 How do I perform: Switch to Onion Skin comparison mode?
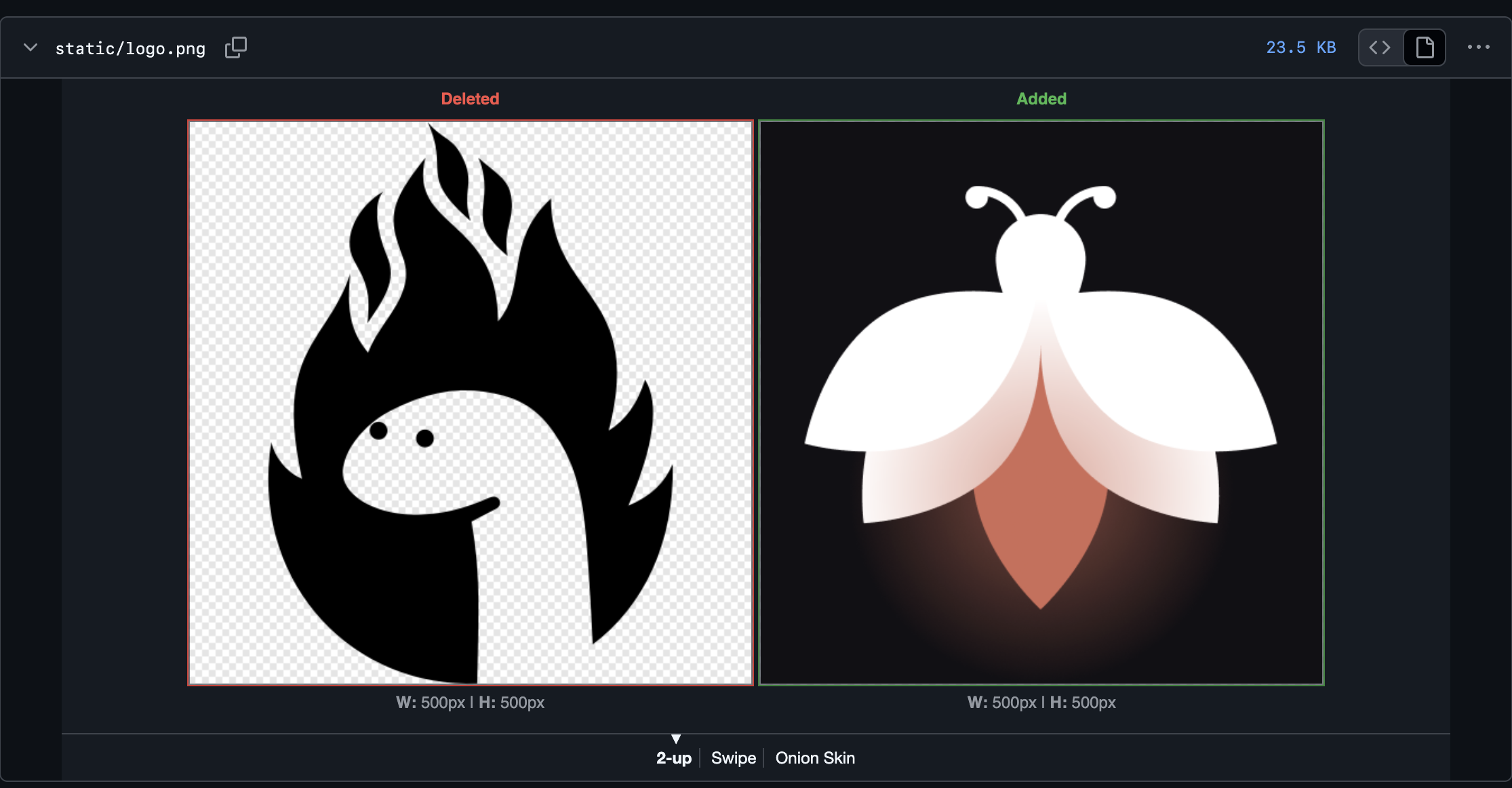pos(815,758)
